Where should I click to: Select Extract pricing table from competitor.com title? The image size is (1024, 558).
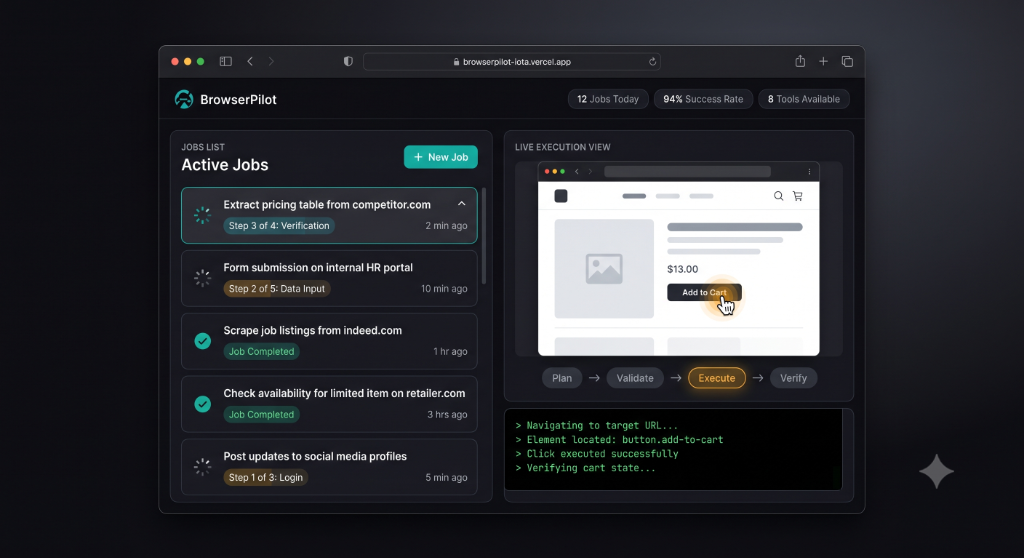tap(327, 205)
